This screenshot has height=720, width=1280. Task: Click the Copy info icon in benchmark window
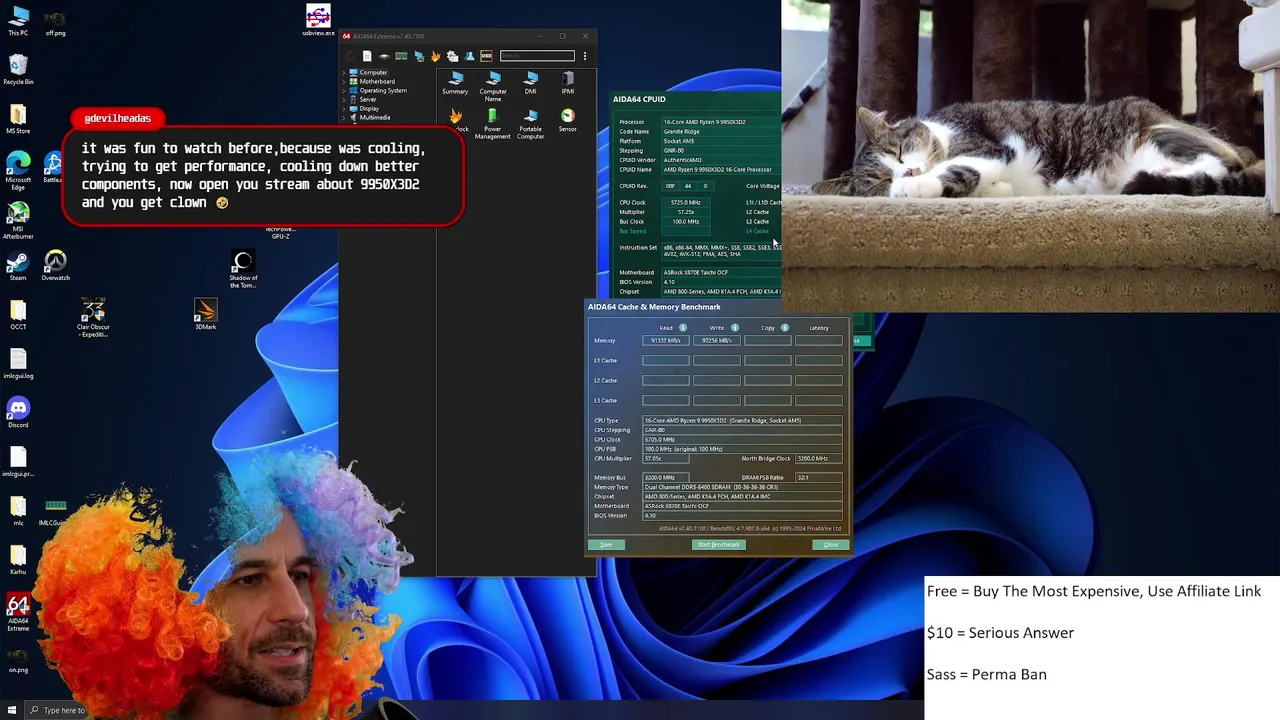click(785, 328)
